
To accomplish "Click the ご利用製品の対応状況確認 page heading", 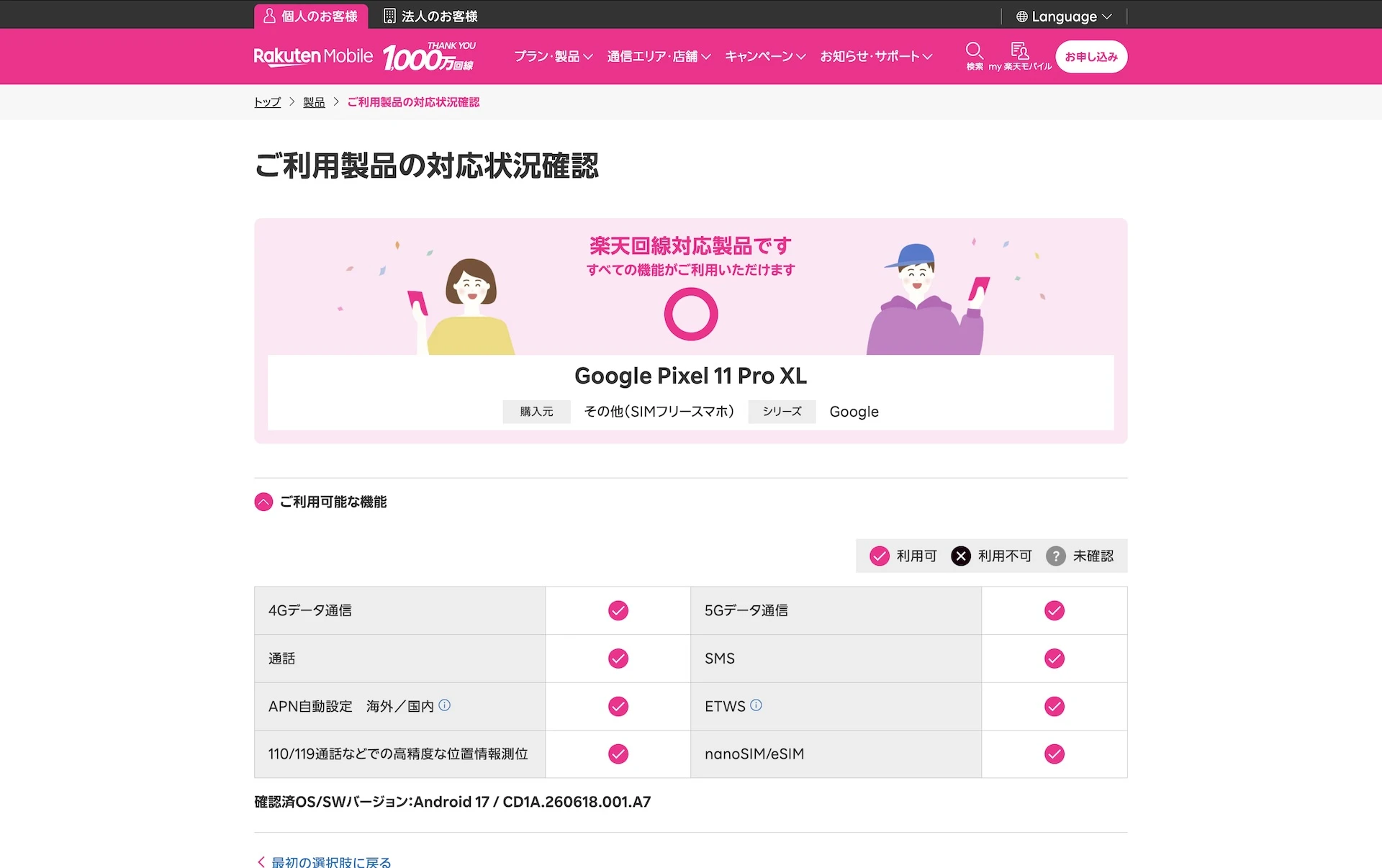I will (x=427, y=166).
